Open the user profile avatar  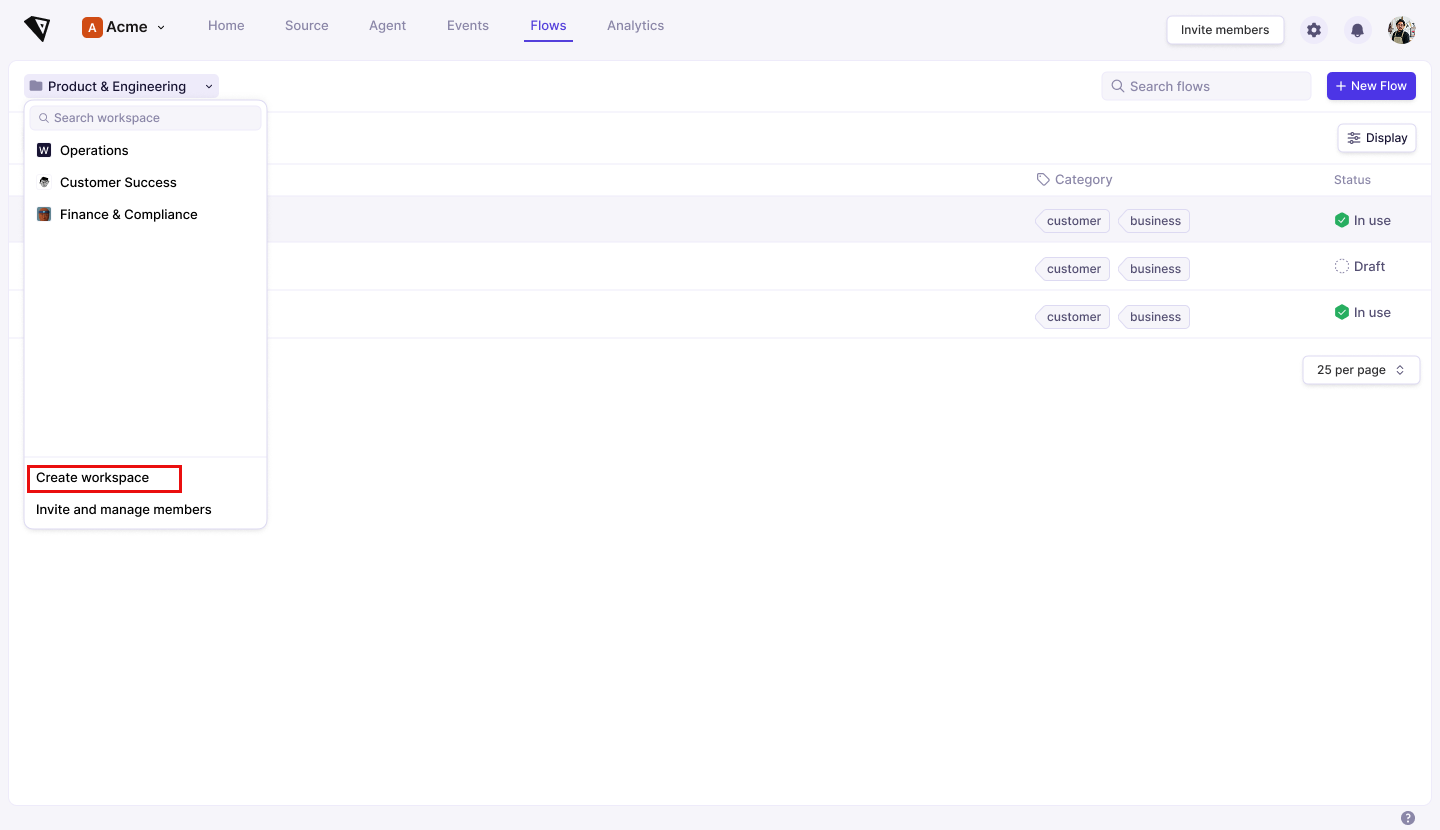1402,30
